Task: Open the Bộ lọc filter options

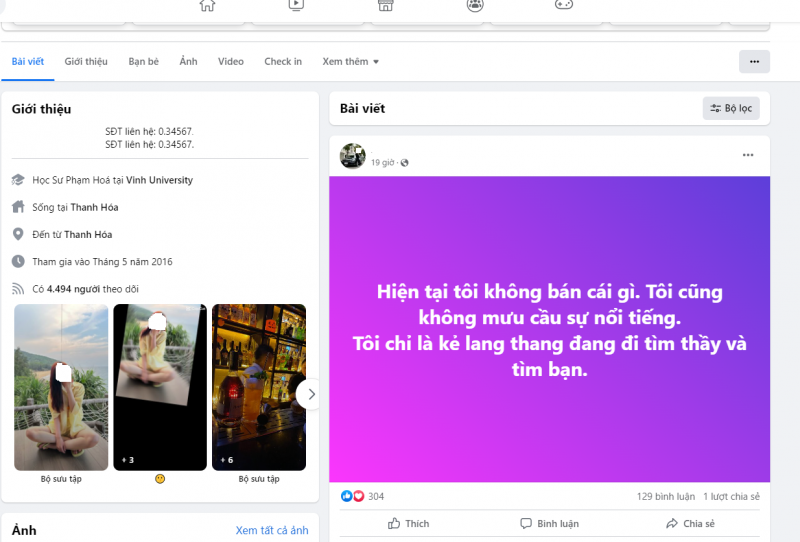Action: (731, 108)
